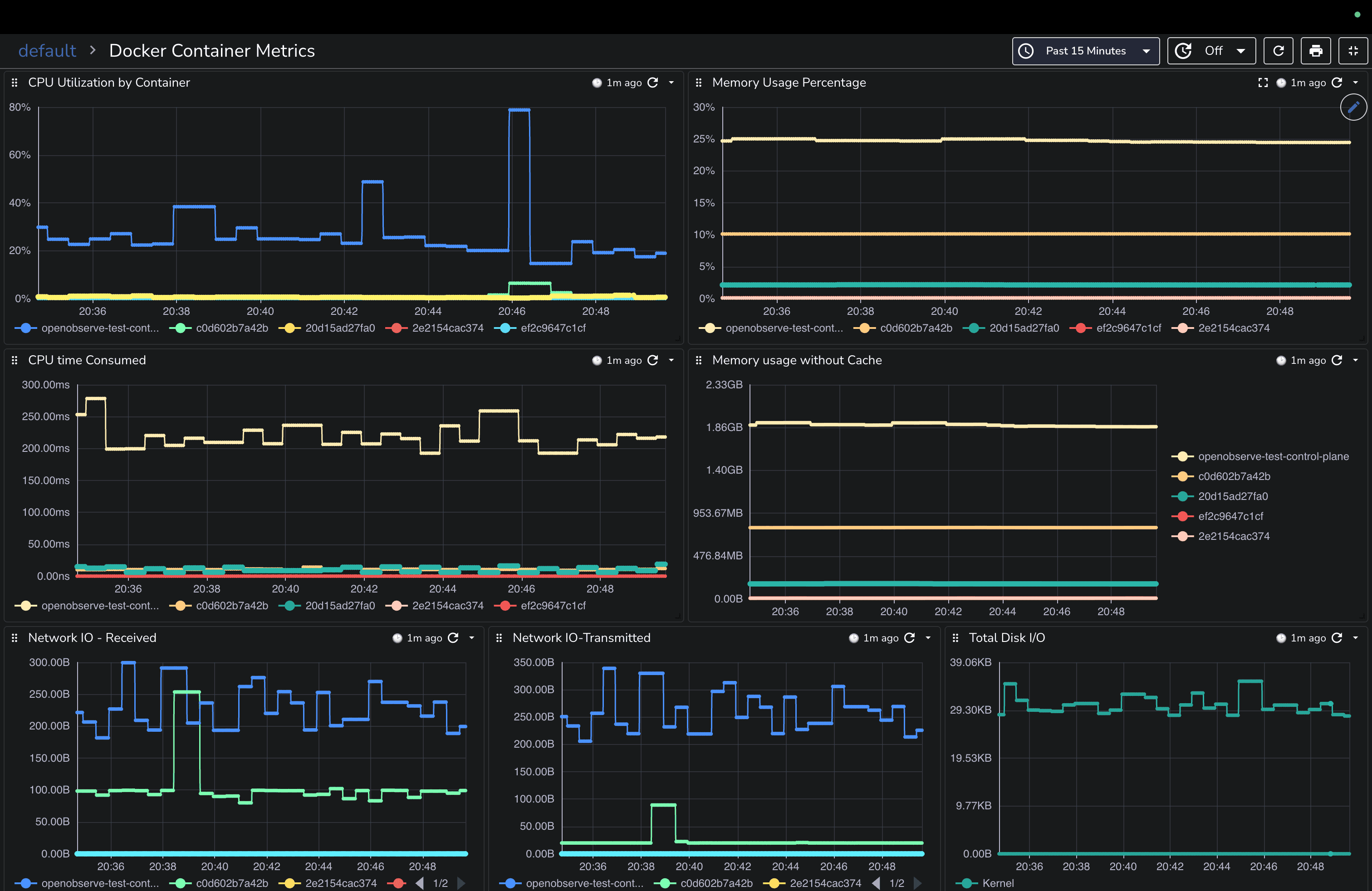The image size is (1372, 891).
Task: Click fullscreen icon on Memory Usage Percentage panel
Action: click(1263, 83)
